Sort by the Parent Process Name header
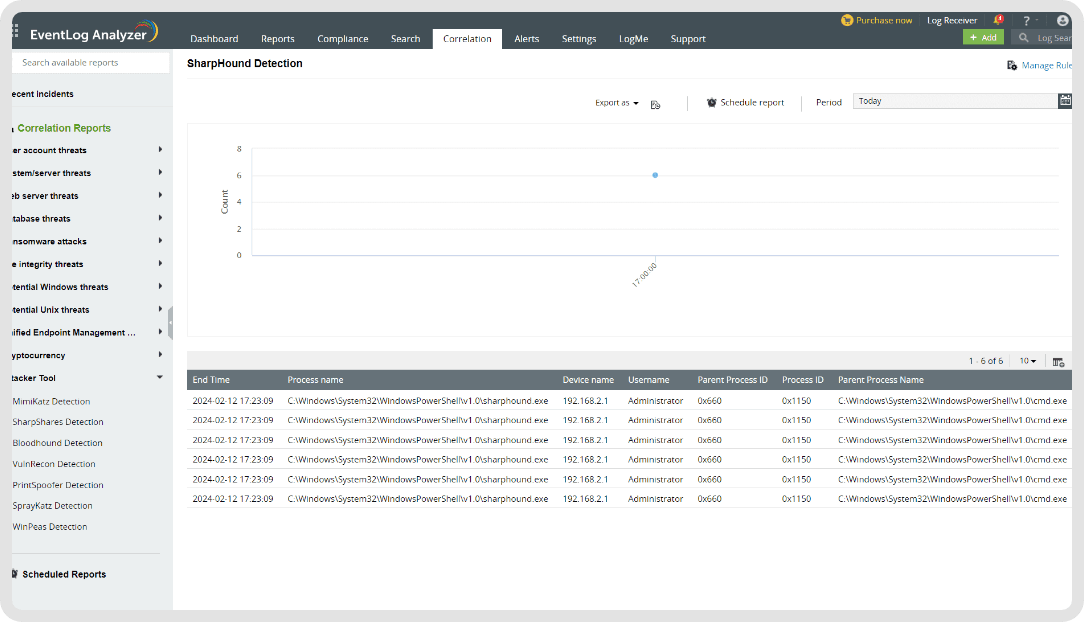 pos(881,380)
